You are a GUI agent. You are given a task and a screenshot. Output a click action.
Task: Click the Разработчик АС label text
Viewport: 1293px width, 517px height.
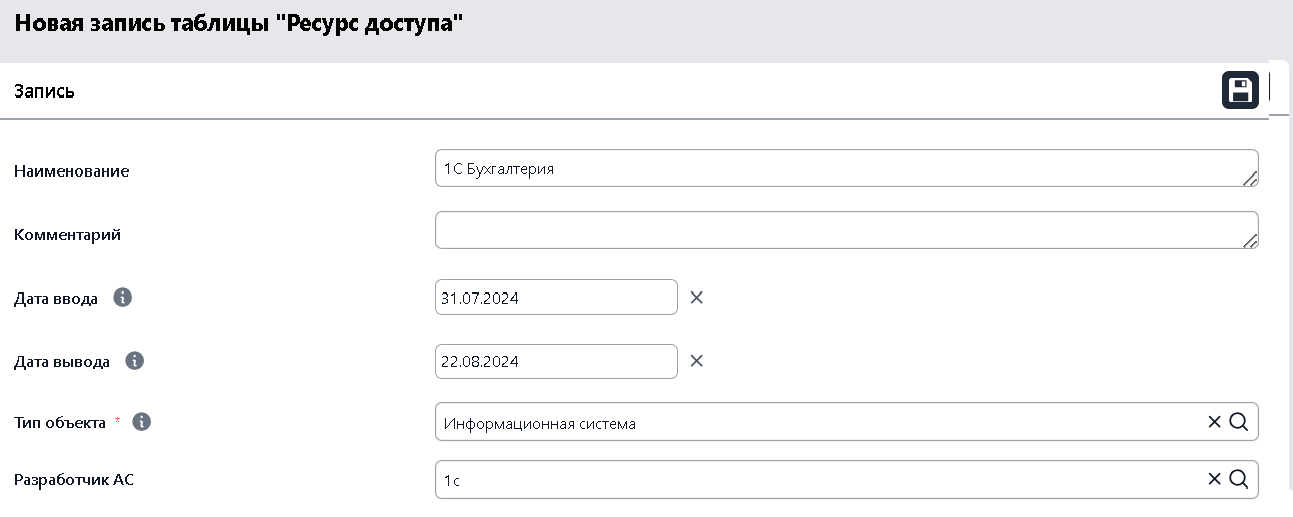click(74, 480)
